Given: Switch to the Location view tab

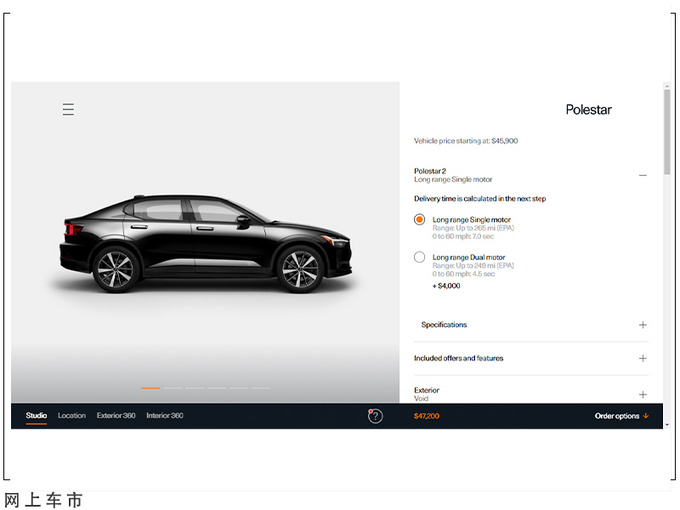Looking at the screenshot, I should pos(71,416).
